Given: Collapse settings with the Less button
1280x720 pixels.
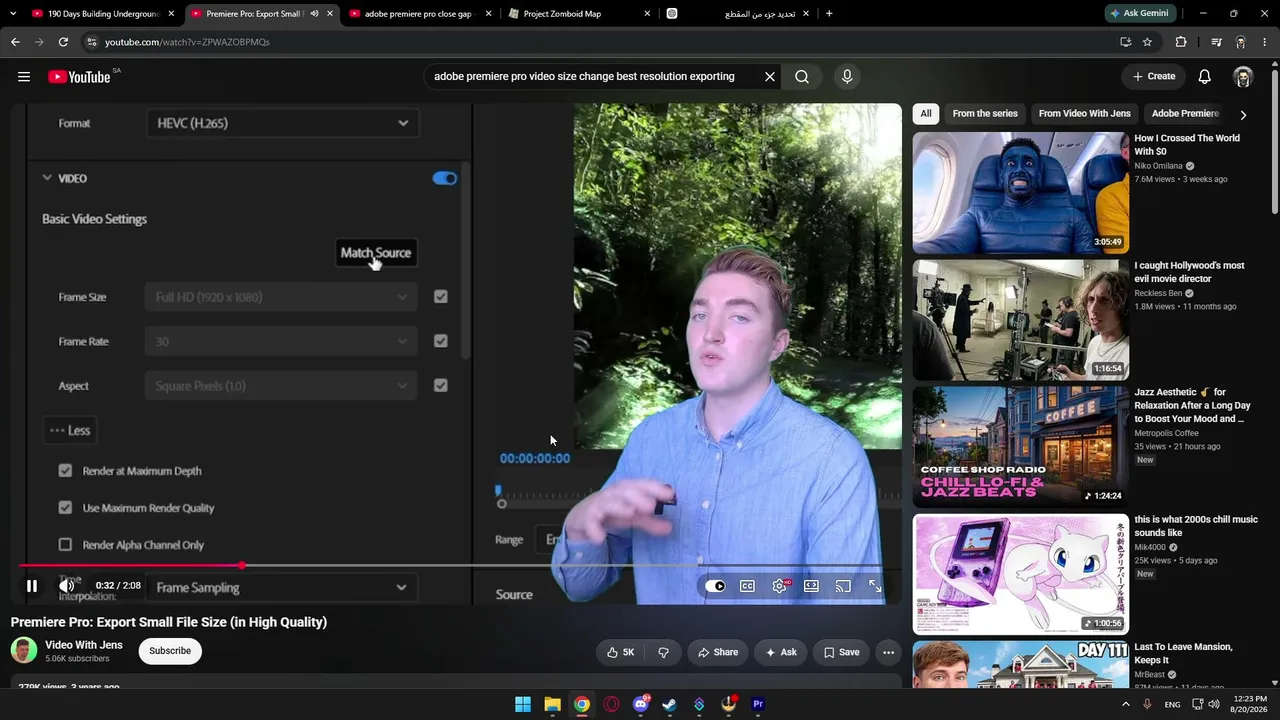Looking at the screenshot, I should point(70,430).
